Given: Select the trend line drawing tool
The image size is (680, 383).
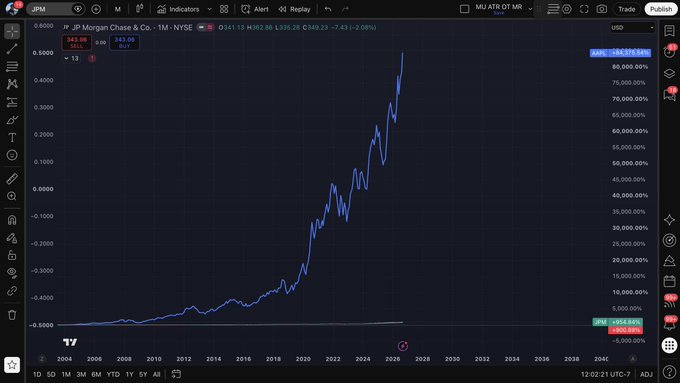Looking at the screenshot, I should (x=12, y=49).
